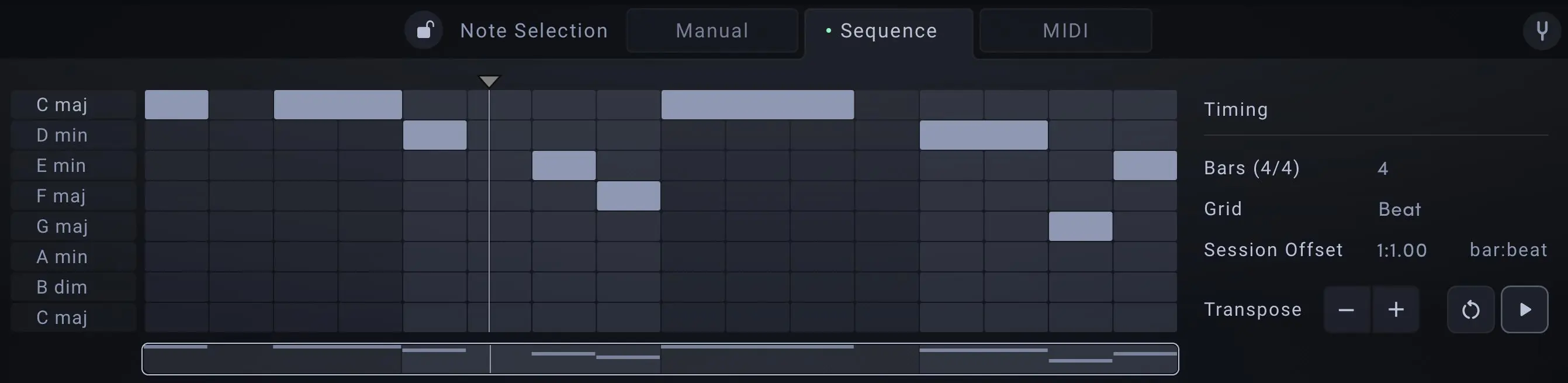Open the Bars (4/4) value 4
1568x383 pixels.
1383,168
